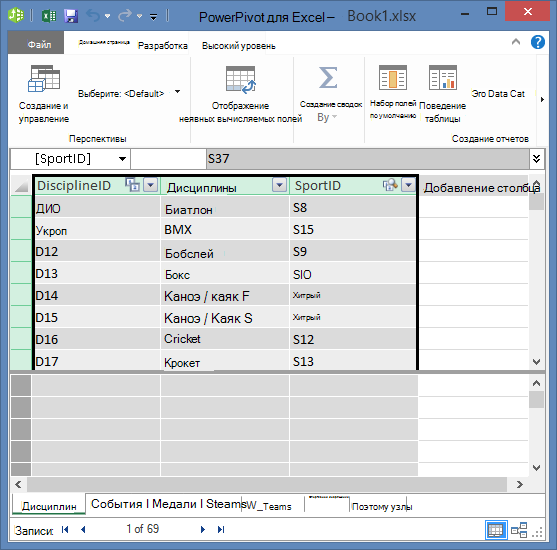Click the formula bar showing S37

pyautogui.click(x=368, y=158)
